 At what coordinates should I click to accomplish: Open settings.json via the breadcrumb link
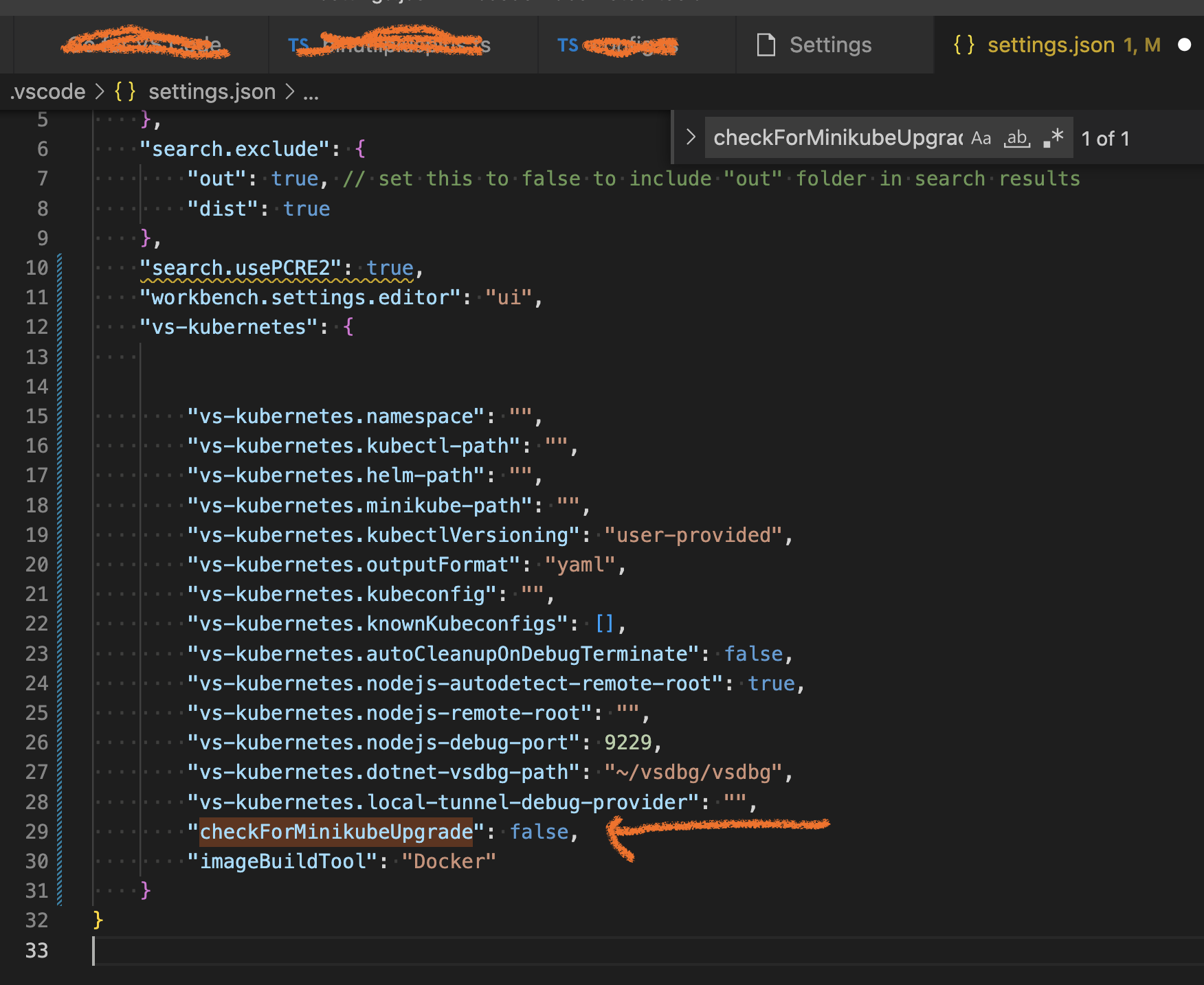(x=212, y=91)
